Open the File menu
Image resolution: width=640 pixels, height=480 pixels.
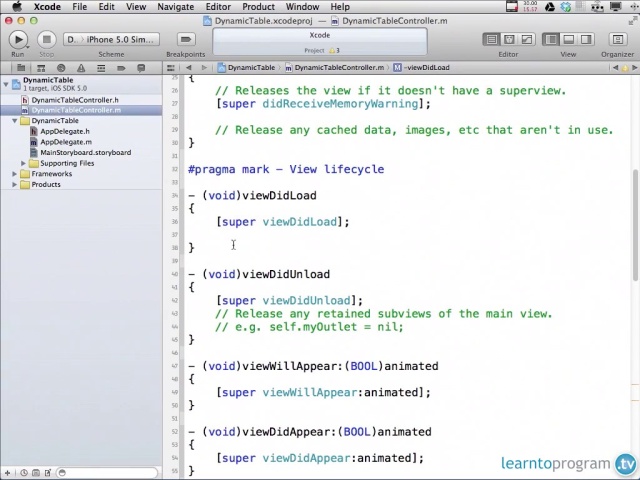tap(79, 7)
